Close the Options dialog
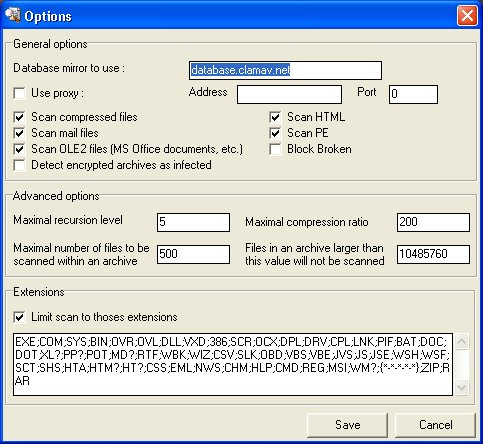The height and width of the screenshot is (444, 483). [467, 15]
